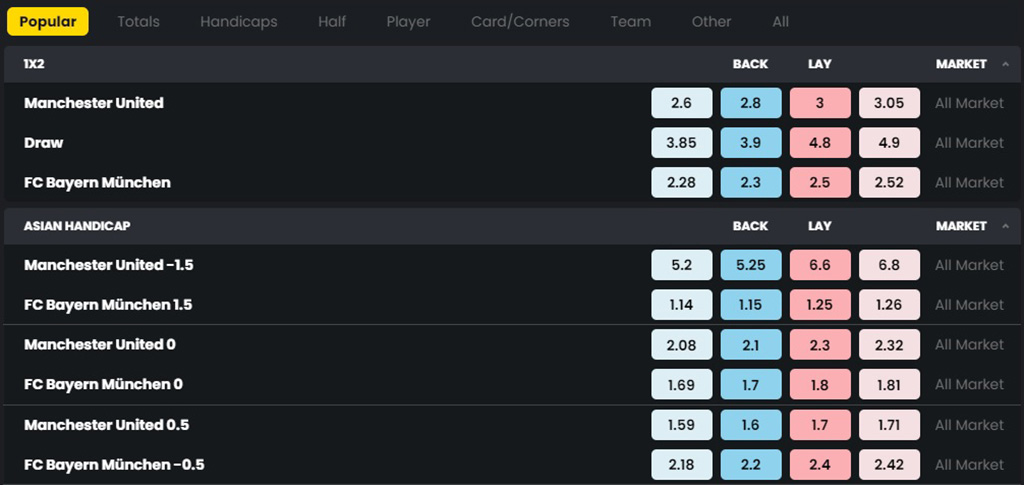
Task: Open All Market link for Draw
Action: pyautogui.click(x=969, y=143)
